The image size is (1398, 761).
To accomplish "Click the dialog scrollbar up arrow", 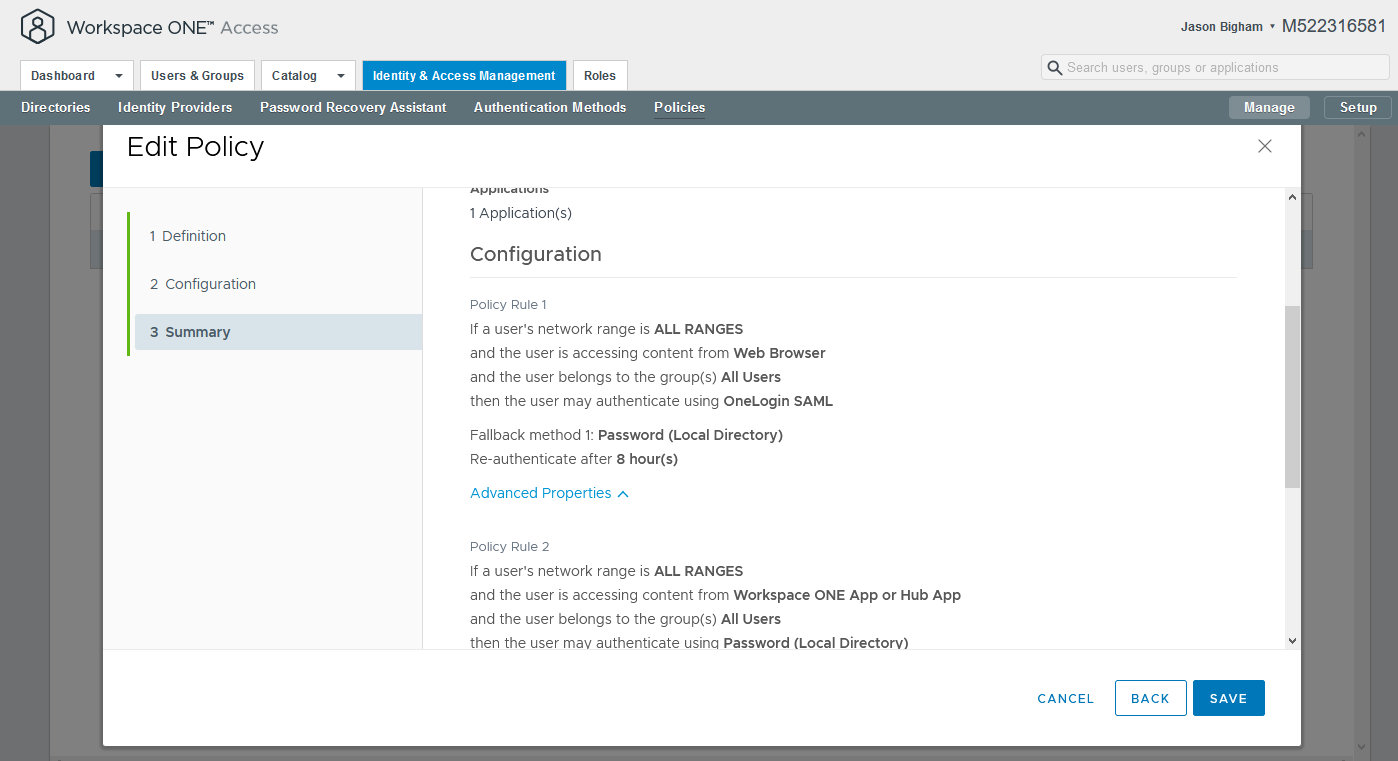I will point(1292,197).
